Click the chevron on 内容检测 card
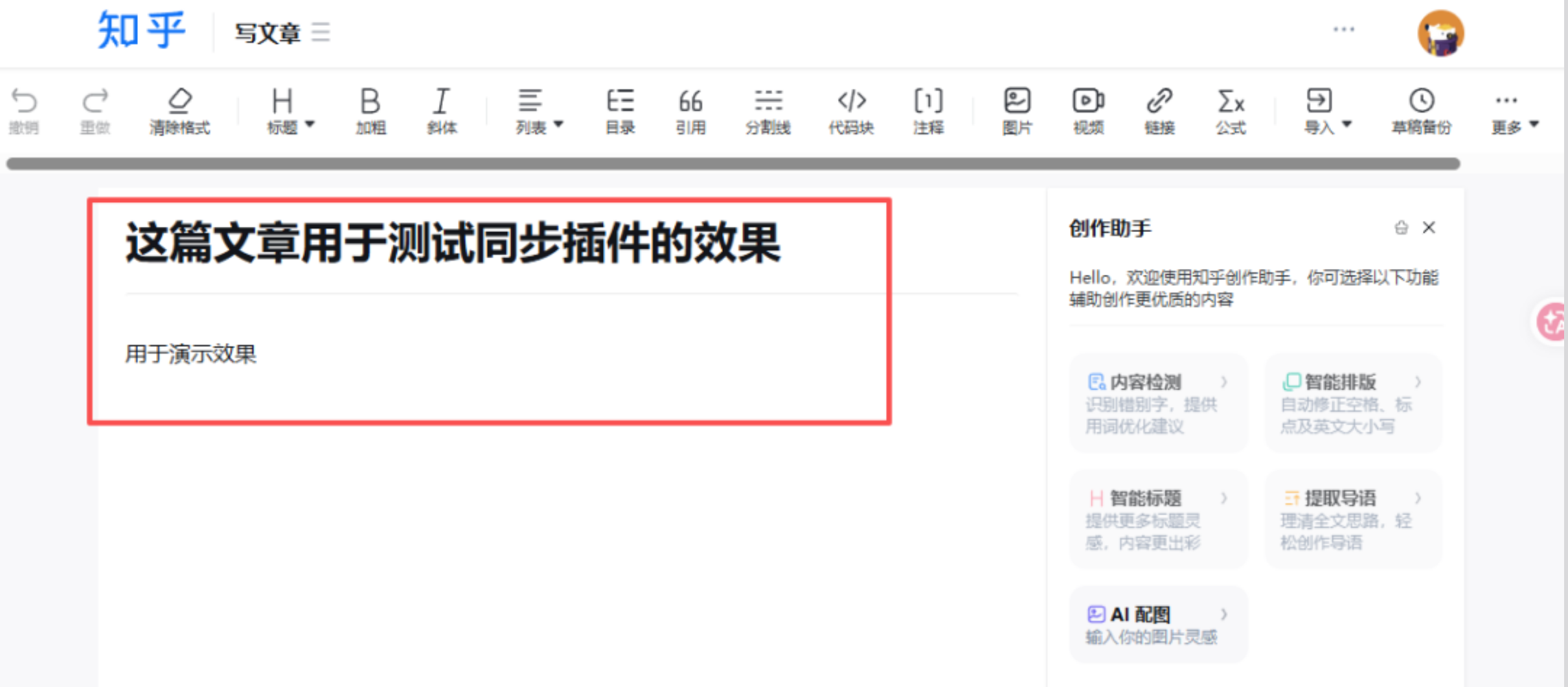The width and height of the screenshot is (1568, 687). click(x=1224, y=382)
